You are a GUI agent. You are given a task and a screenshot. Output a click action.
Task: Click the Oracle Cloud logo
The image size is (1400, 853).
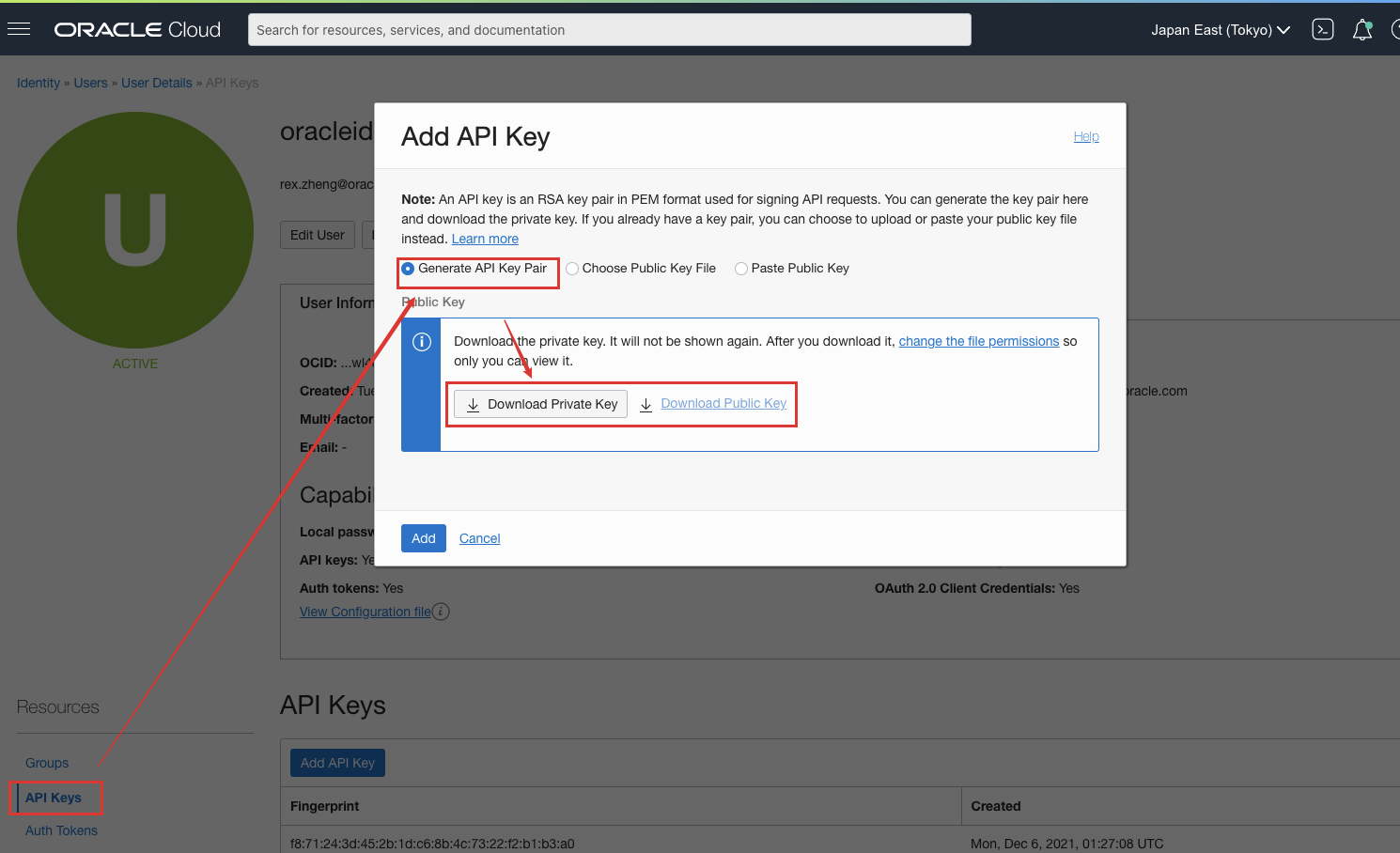137,30
